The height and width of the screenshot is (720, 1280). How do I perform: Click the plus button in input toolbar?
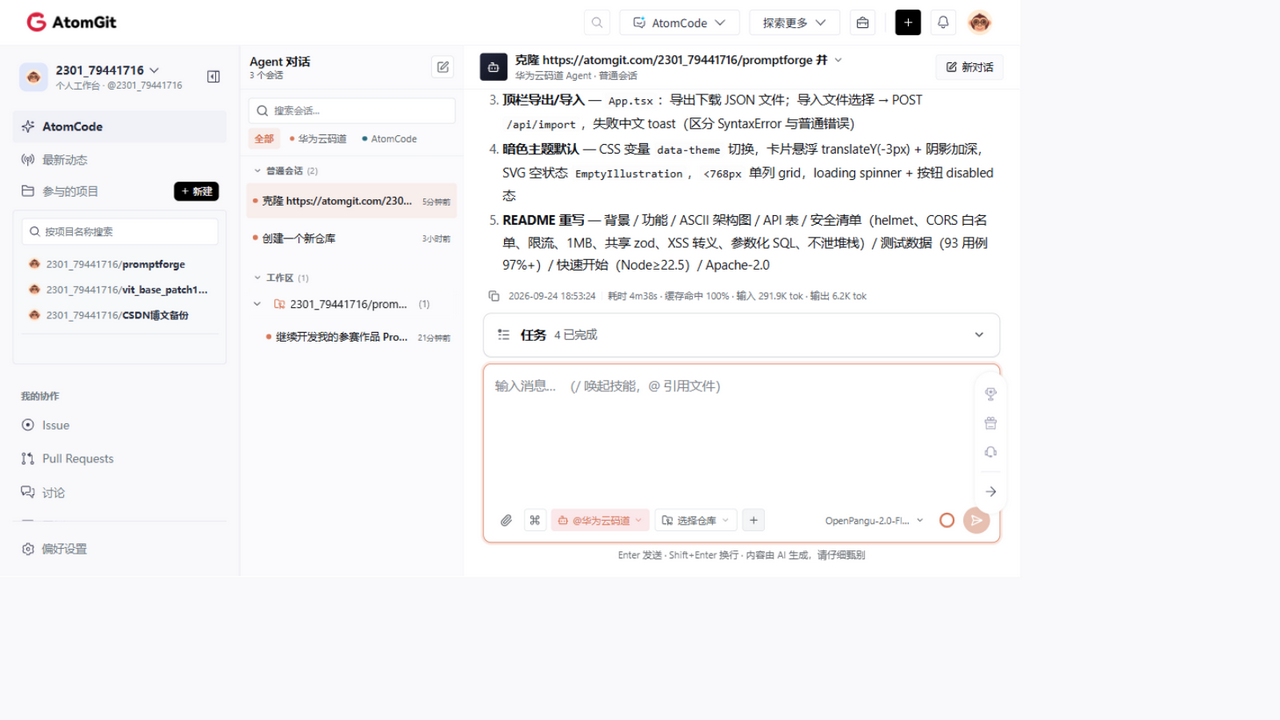click(754, 520)
